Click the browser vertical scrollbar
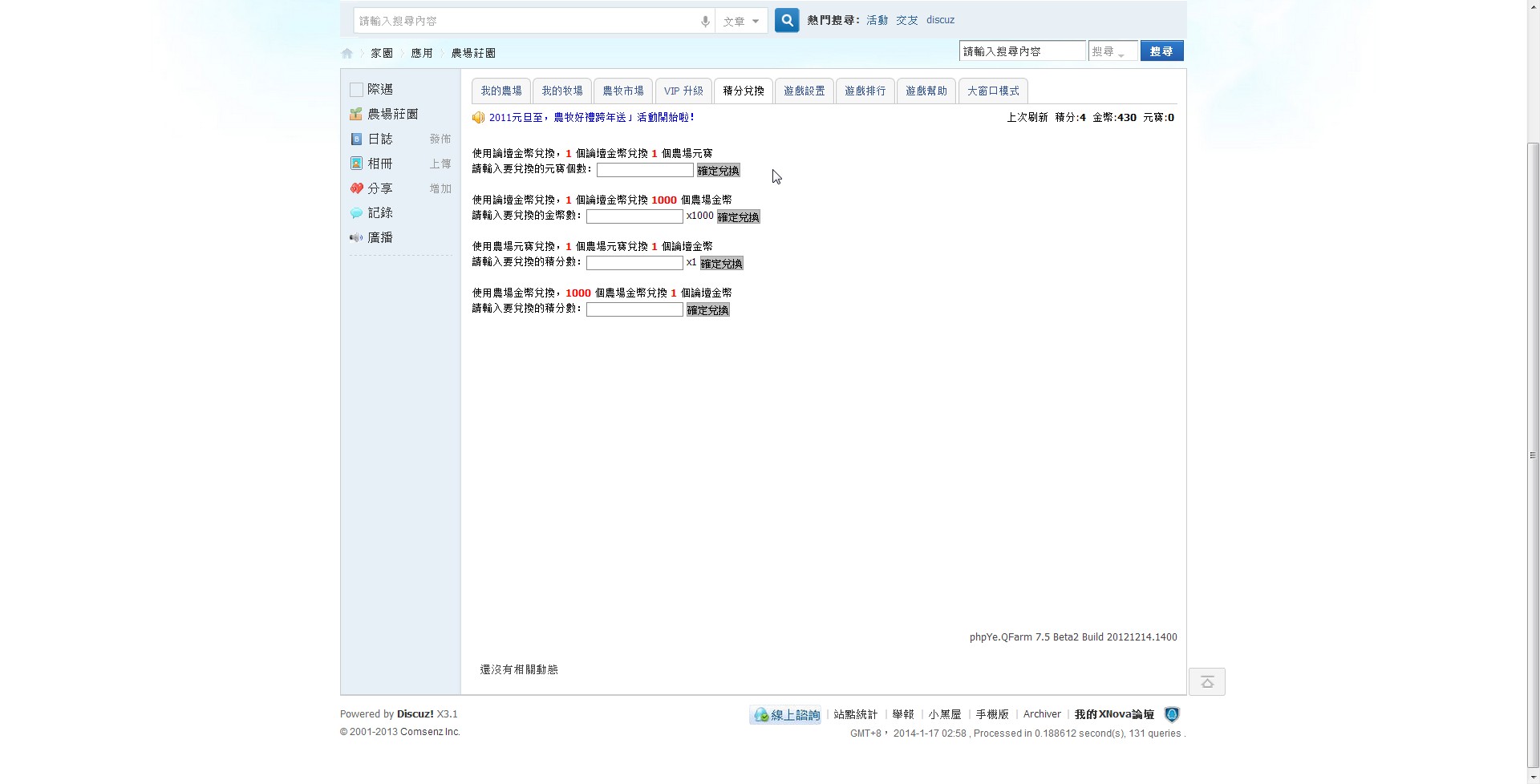Image resolution: width=1540 pixels, height=784 pixels. click(1533, 455)
